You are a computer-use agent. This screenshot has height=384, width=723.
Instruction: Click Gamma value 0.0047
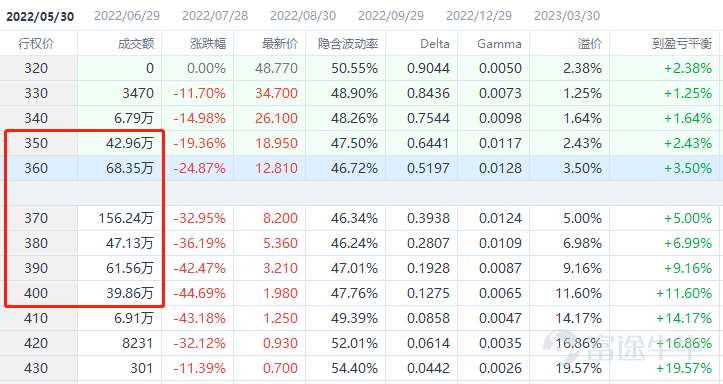point(500,318)
